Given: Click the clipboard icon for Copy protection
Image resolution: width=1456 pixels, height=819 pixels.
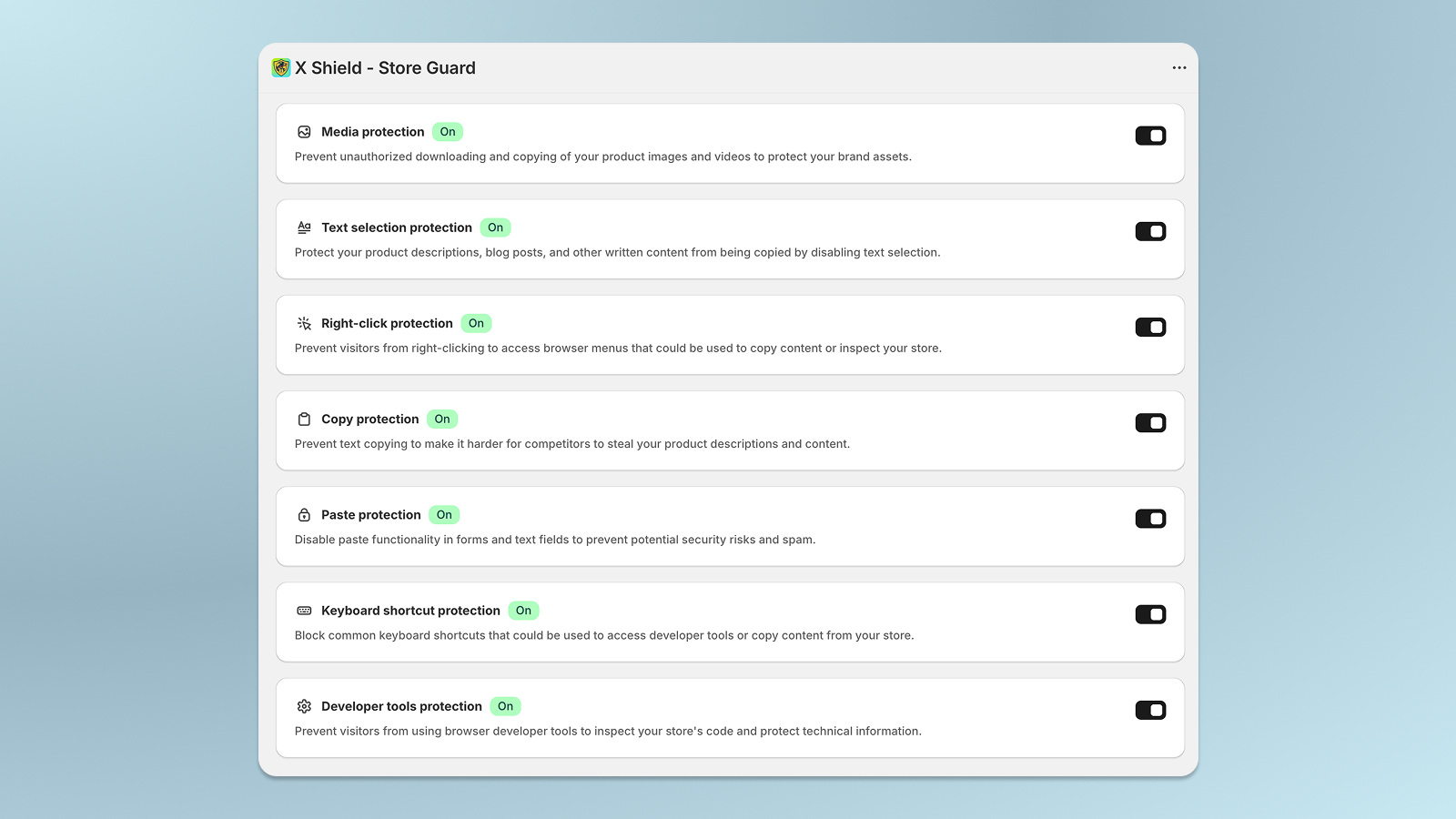Looking at the screenshot, I should click(x=304, y=419).
